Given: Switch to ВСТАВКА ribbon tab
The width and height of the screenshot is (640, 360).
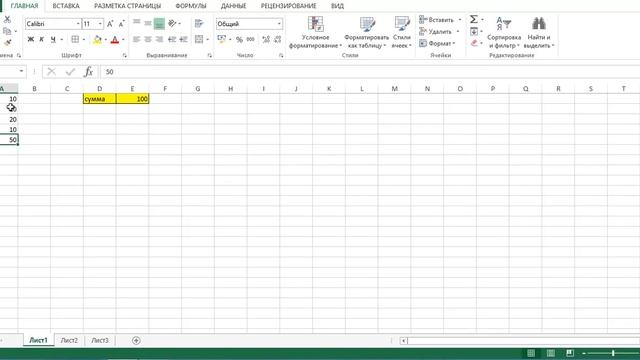Looking at the screenshot, I should coord(66,6).
